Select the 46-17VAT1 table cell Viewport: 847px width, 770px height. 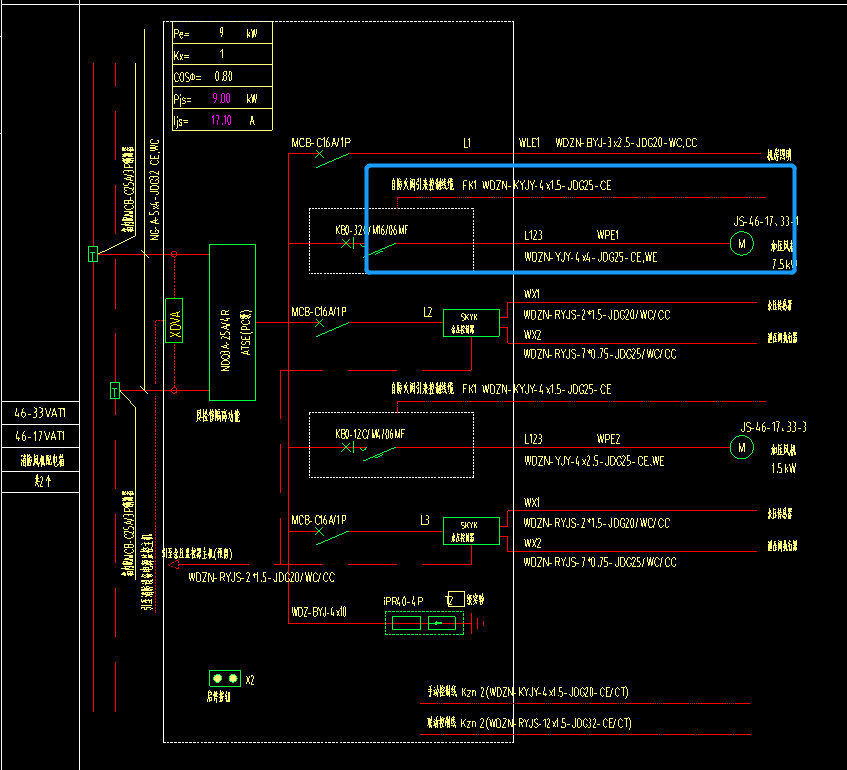click(40, 436)
